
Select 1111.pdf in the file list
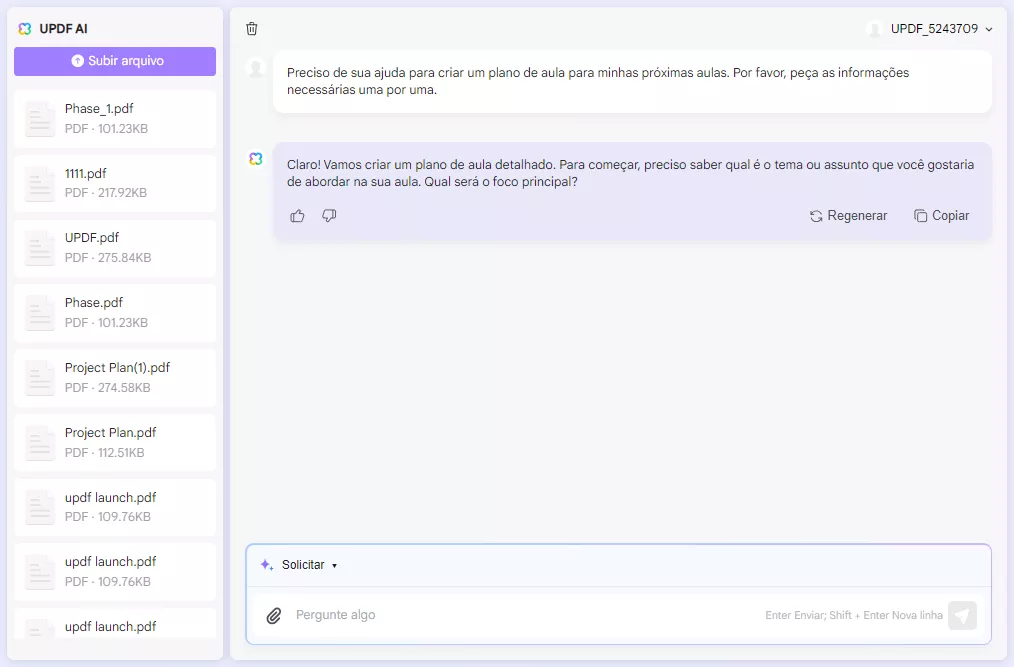coord(115,184)
